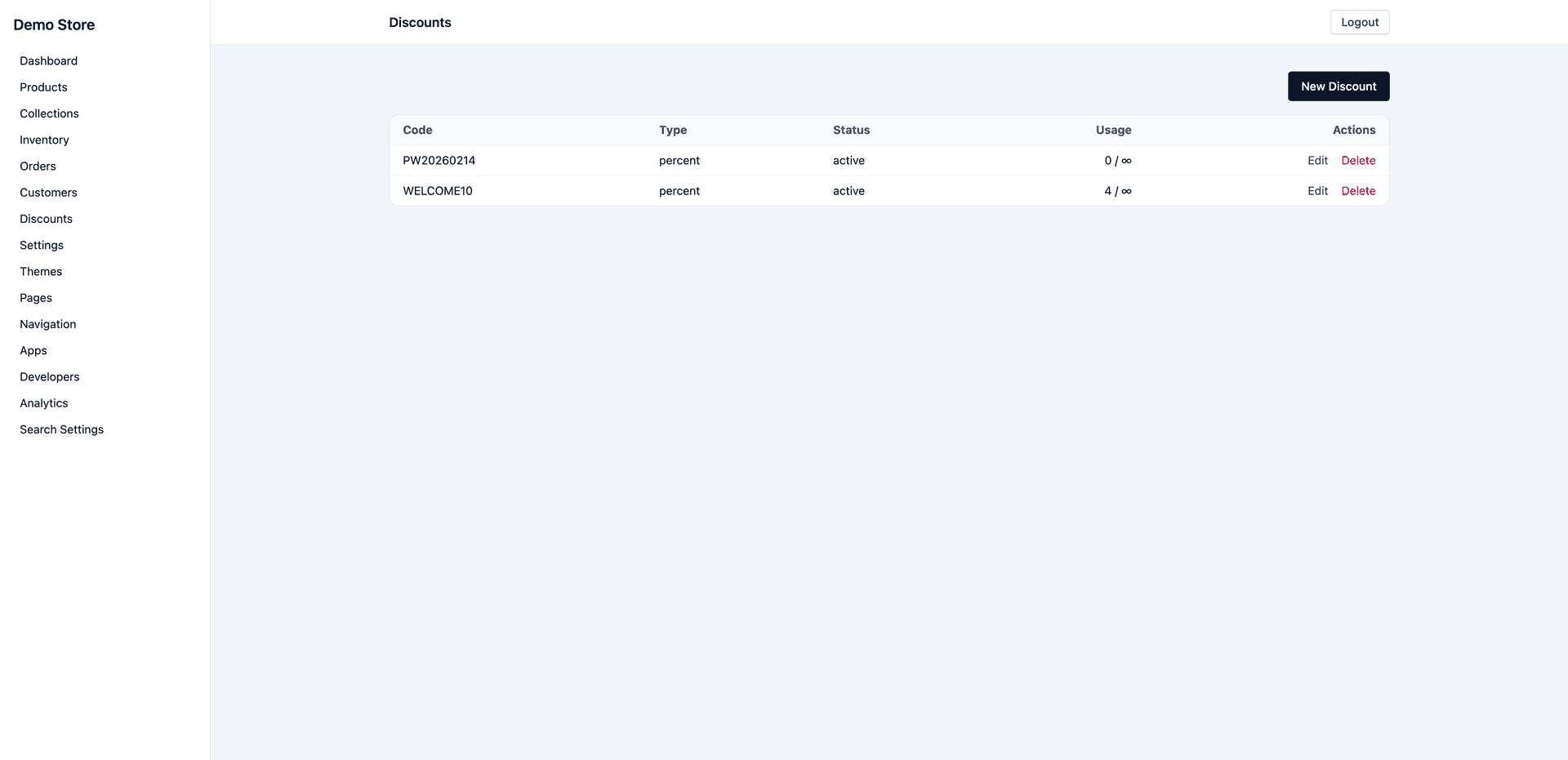Image resolution: width=1568 pixels, height=760 pixels.
Task: View Inventory
Action: (x=44, y=140)
